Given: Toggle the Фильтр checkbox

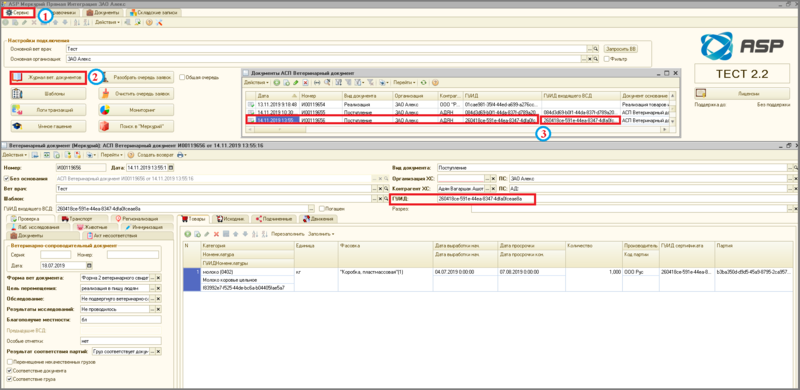Looking at the screenshot, I should 607,59.
